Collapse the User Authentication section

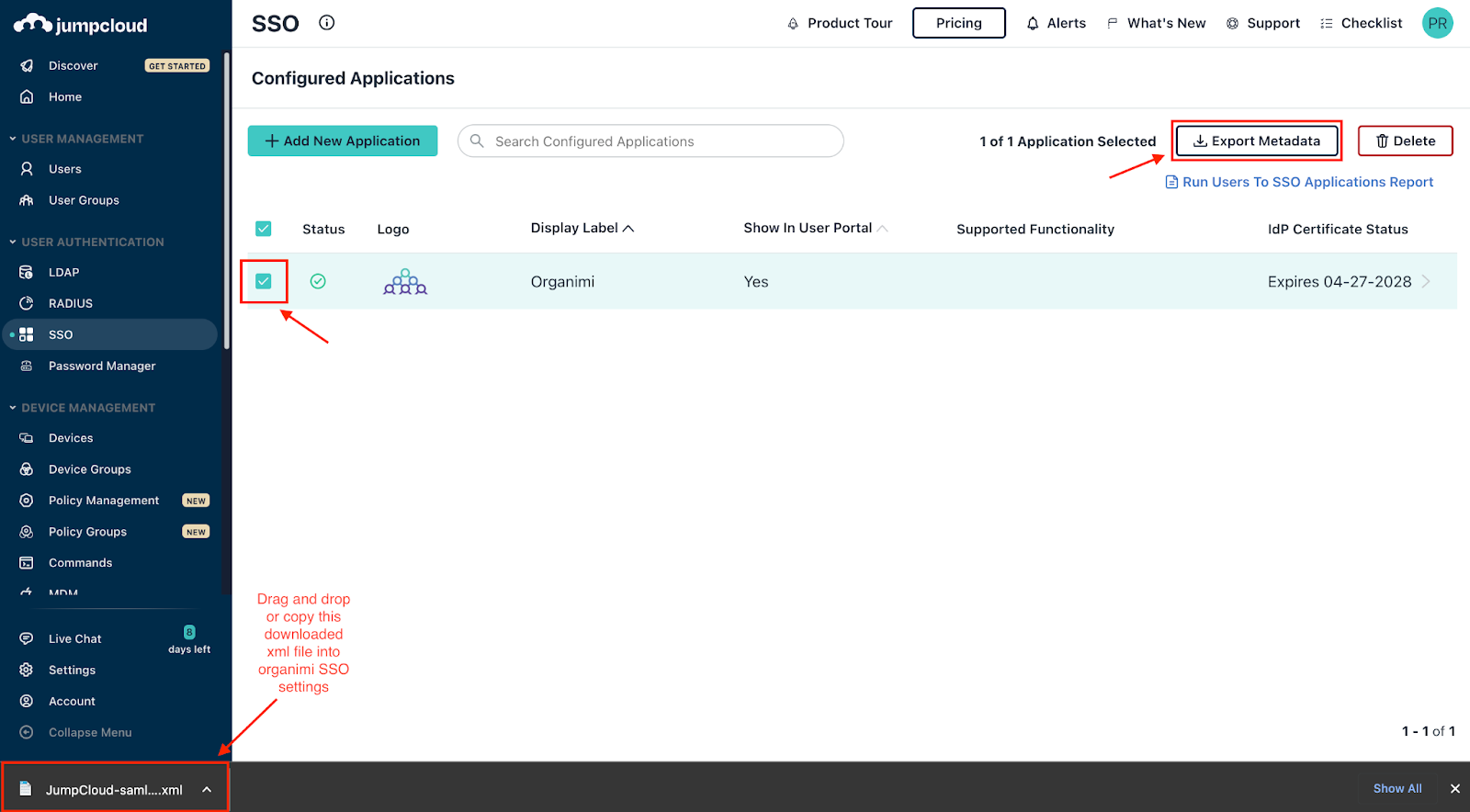[13, 242]
